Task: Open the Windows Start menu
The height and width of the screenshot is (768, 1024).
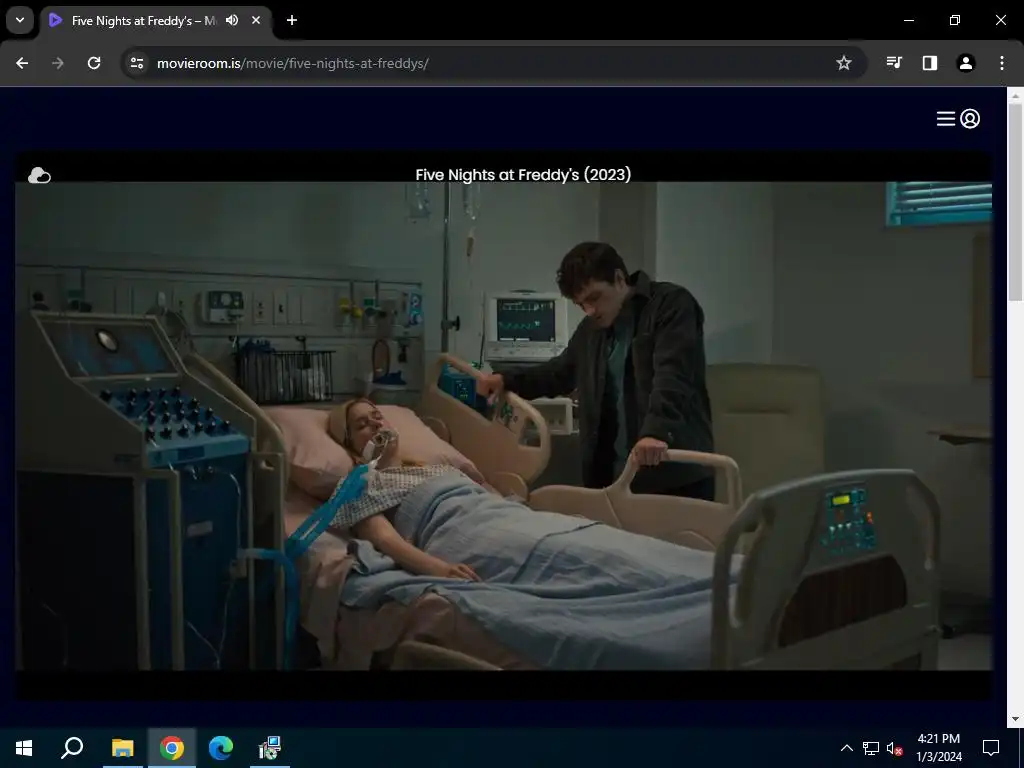Action: coord(24,748)
